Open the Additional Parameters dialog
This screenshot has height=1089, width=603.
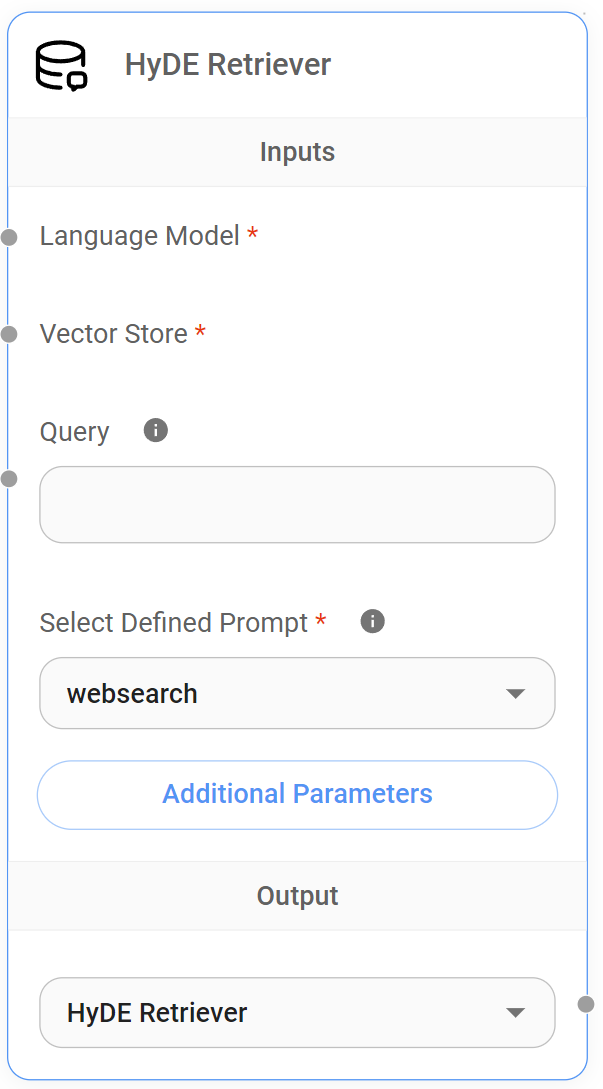(297, 794)
